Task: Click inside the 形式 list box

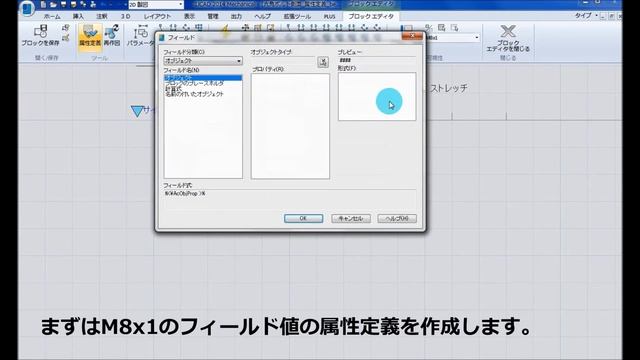Action: tap(377, 96)
